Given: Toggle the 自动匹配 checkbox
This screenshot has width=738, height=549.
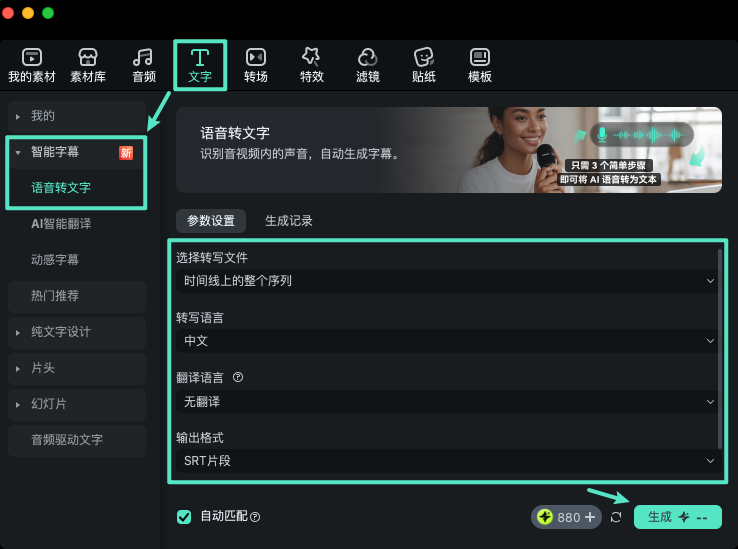Looking at the screenshot, I should point(184,517).
